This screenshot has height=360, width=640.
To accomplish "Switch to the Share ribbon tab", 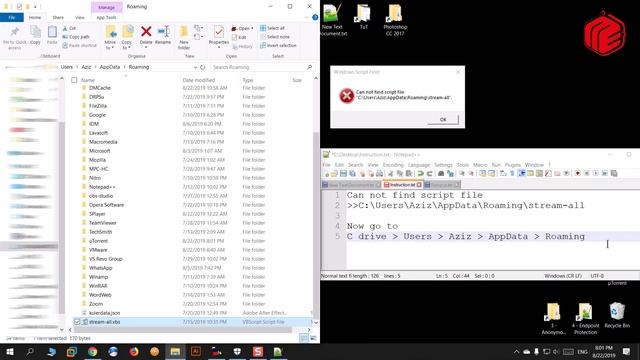I will tap(58, 18).
